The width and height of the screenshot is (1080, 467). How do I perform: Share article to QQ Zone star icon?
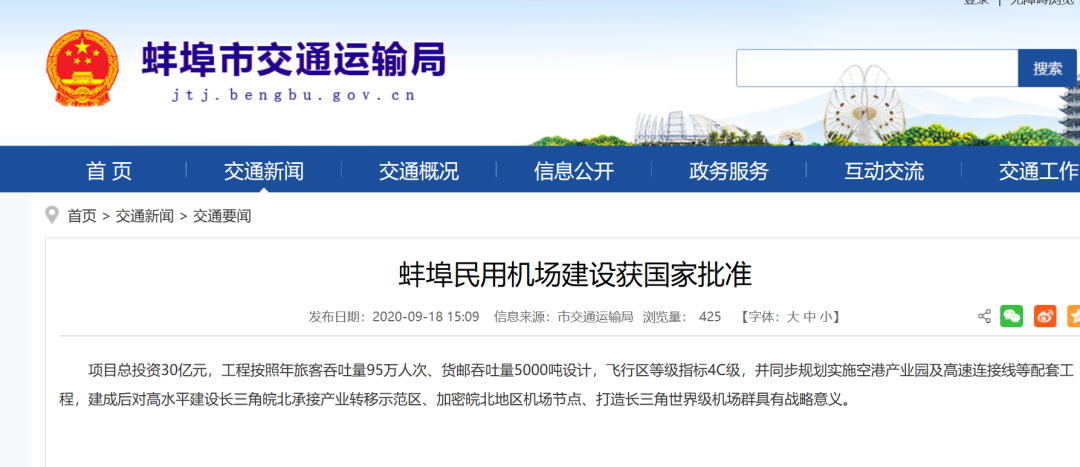point(1074,316)
